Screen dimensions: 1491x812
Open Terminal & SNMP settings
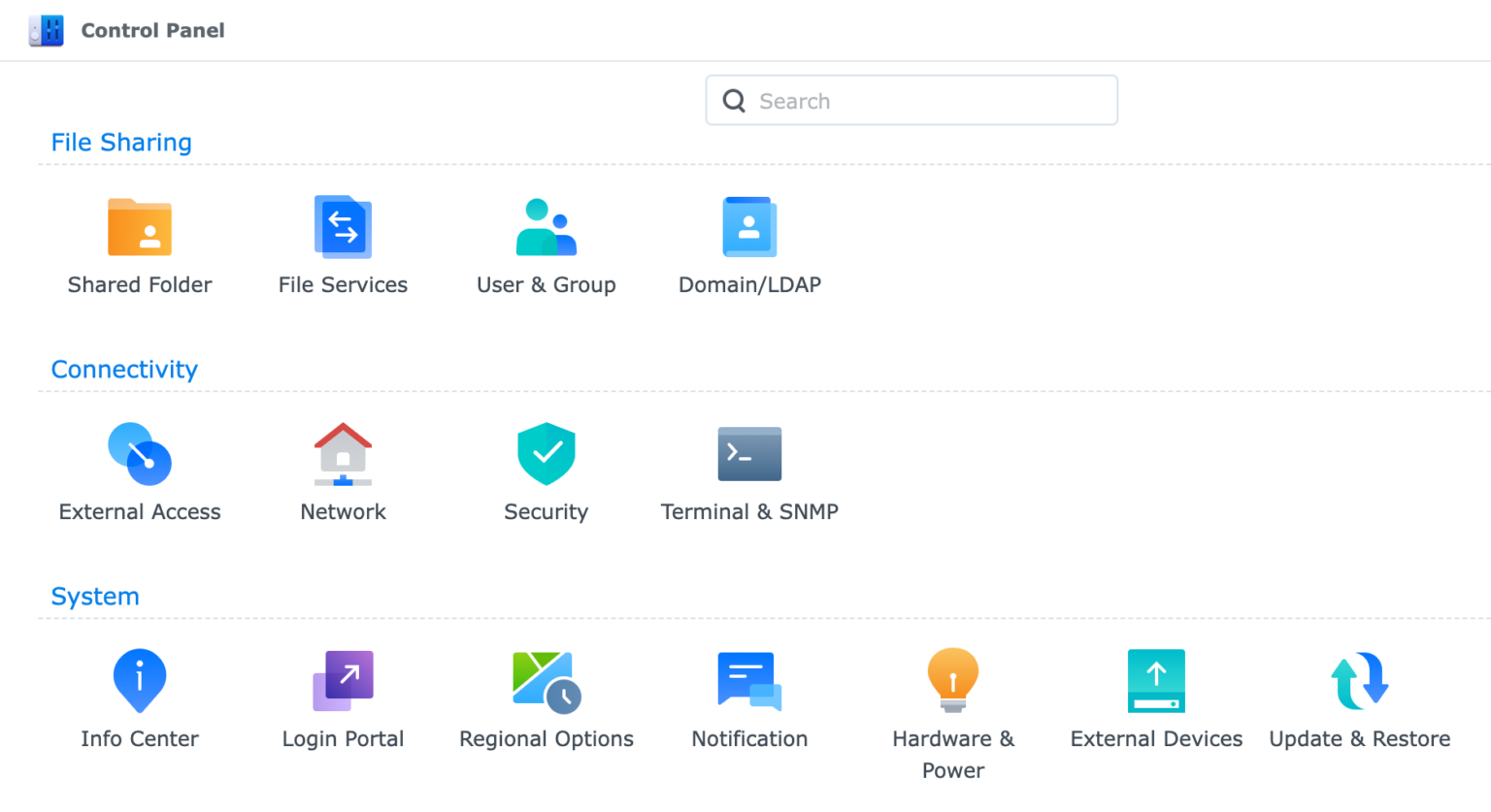click(x=749, y=454)
